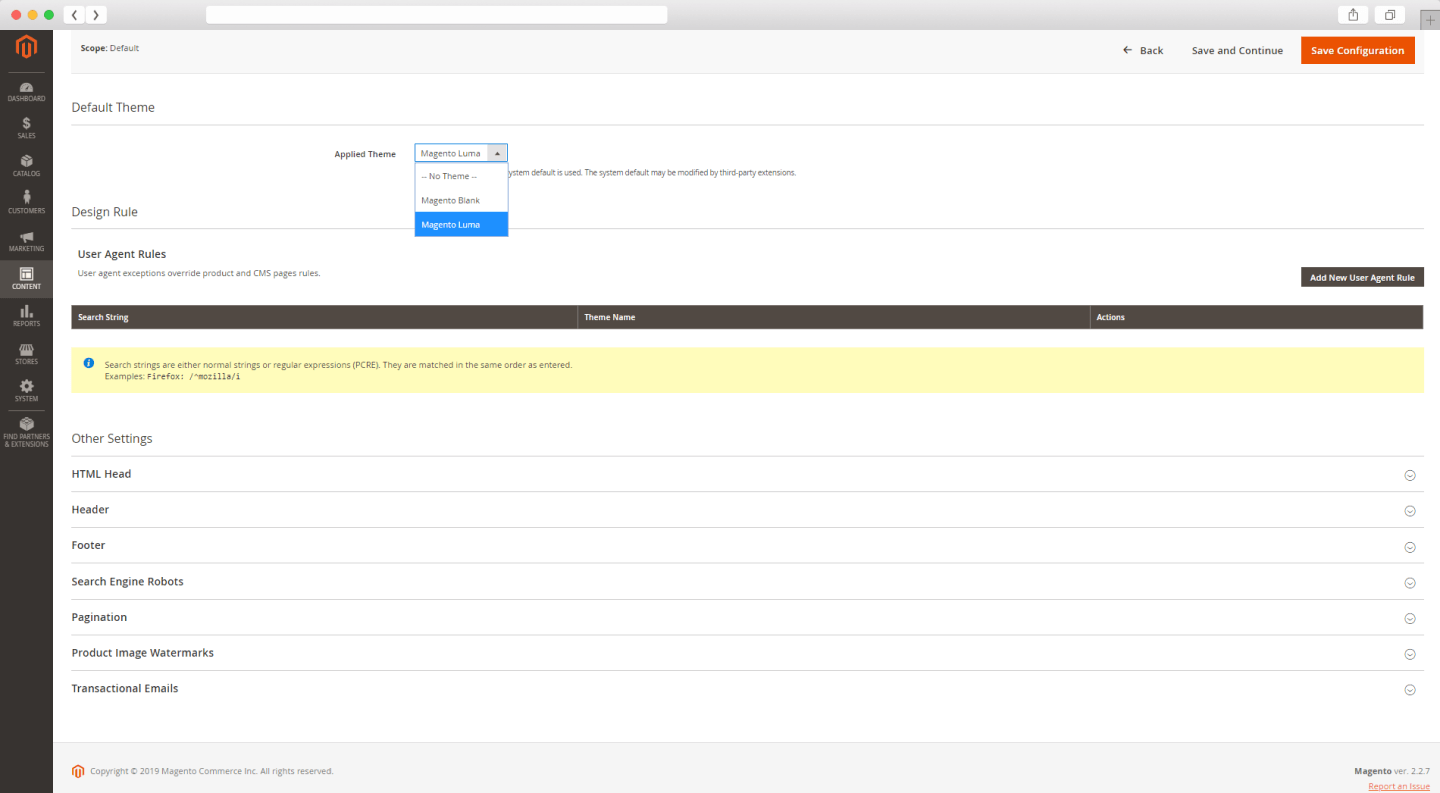1440x793 pixels.
Task: Open the Stores menu
Action: pyautogui.click(x=26, y=354)
